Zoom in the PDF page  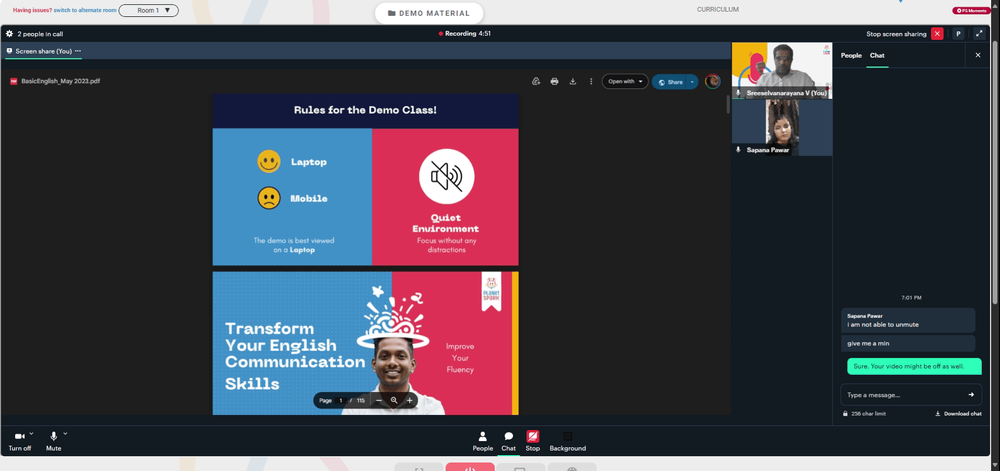click(x=409, y=400)
